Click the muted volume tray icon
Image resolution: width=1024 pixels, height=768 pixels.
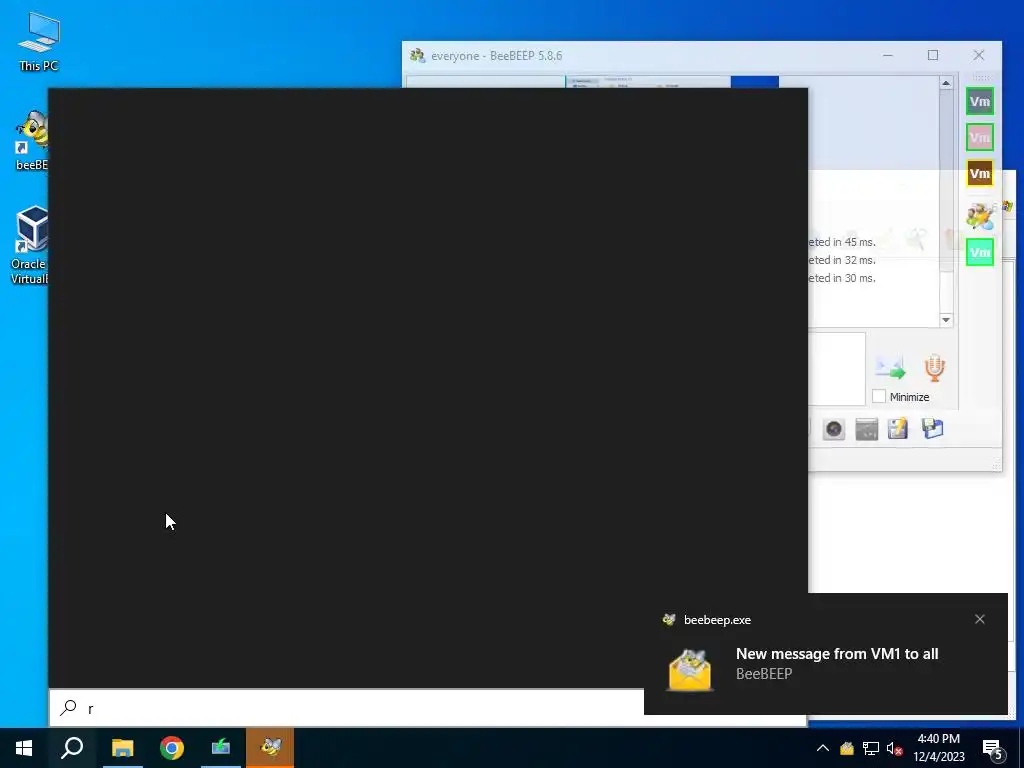tap(894, 748)
